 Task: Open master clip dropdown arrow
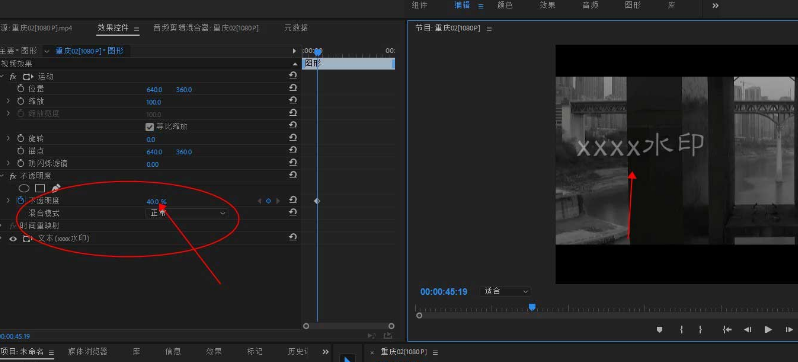47,51
